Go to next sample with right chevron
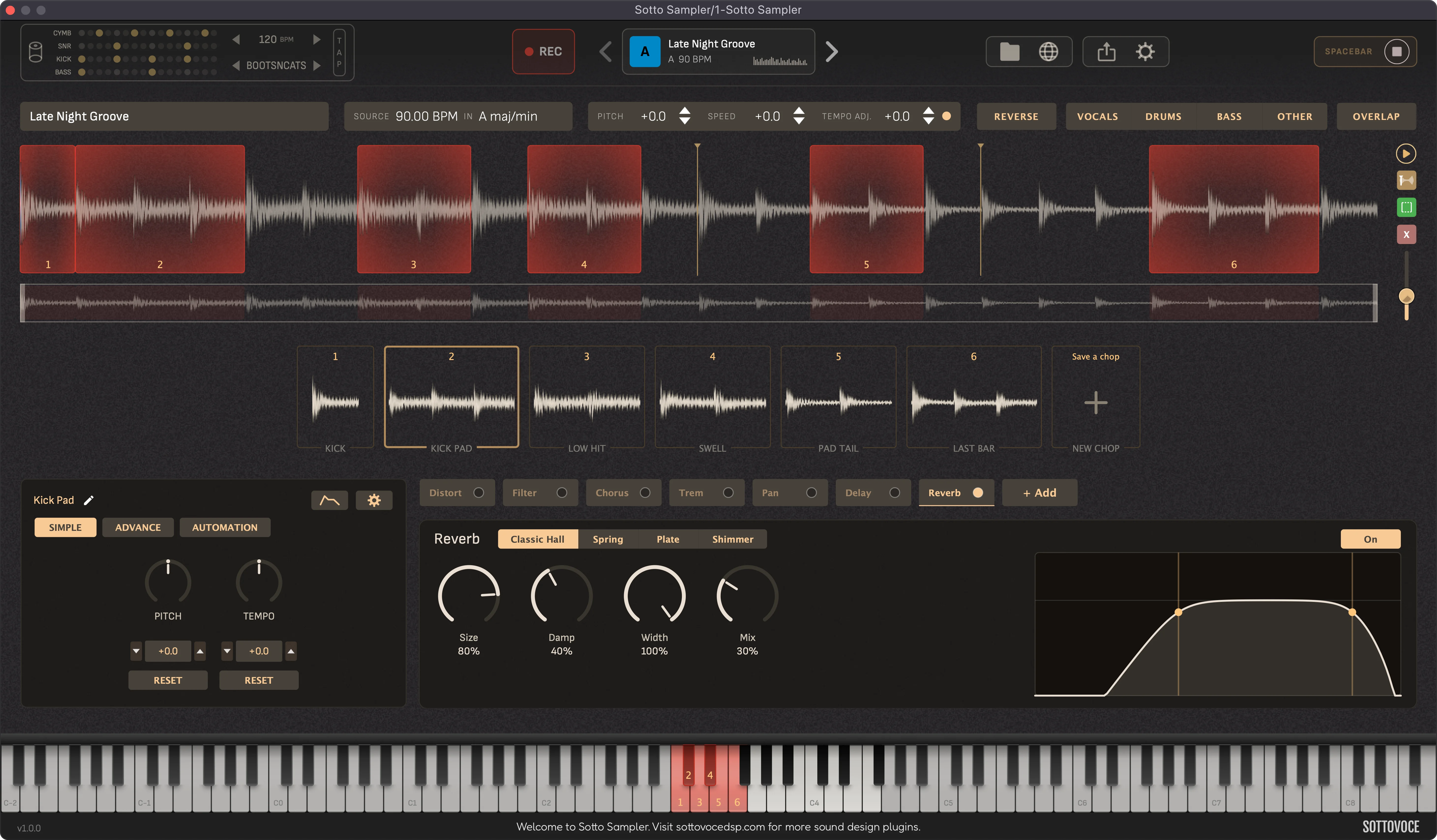The width and height of the screenshot is (1437, 840). click(x=832, y=52)
